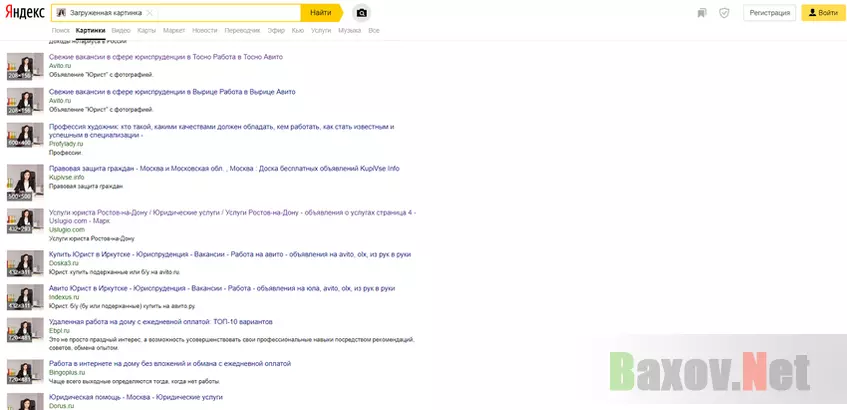Viewport: 847px width, 410px height.
Task: Click the Doska3.ru domain link
Action: click(64, 263)
